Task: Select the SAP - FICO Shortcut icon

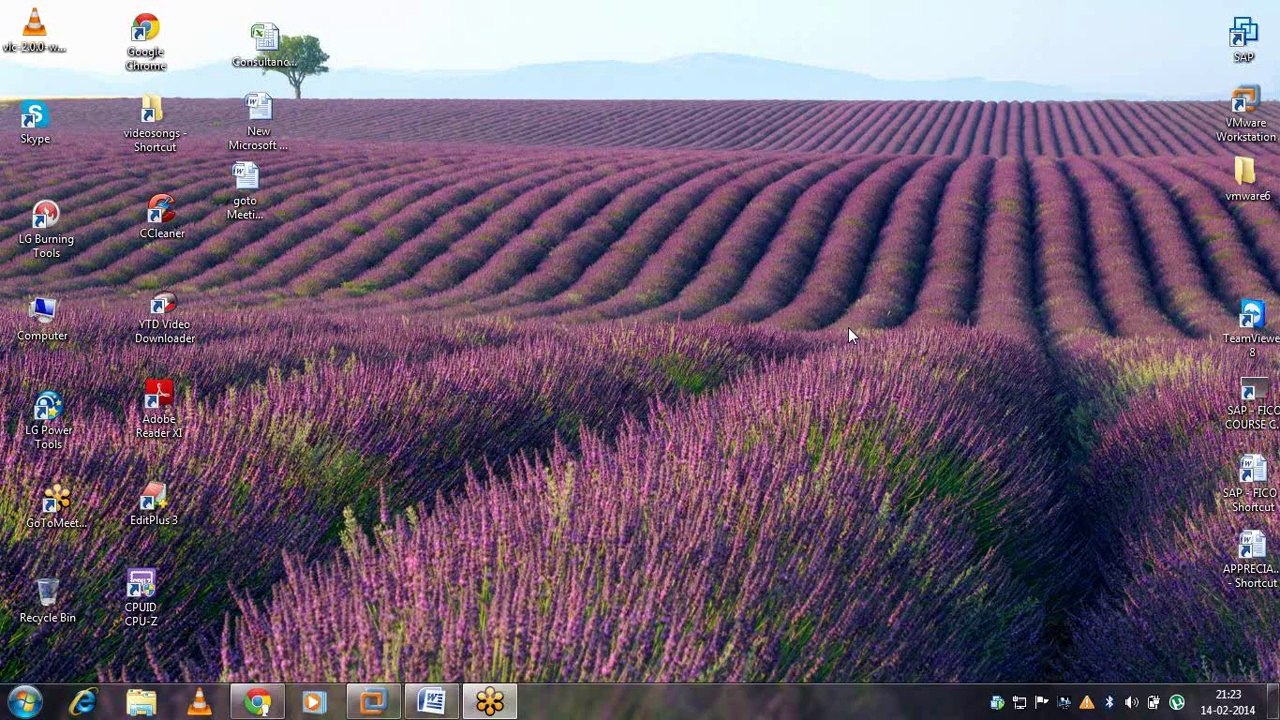Action: tap(1251, 484)
